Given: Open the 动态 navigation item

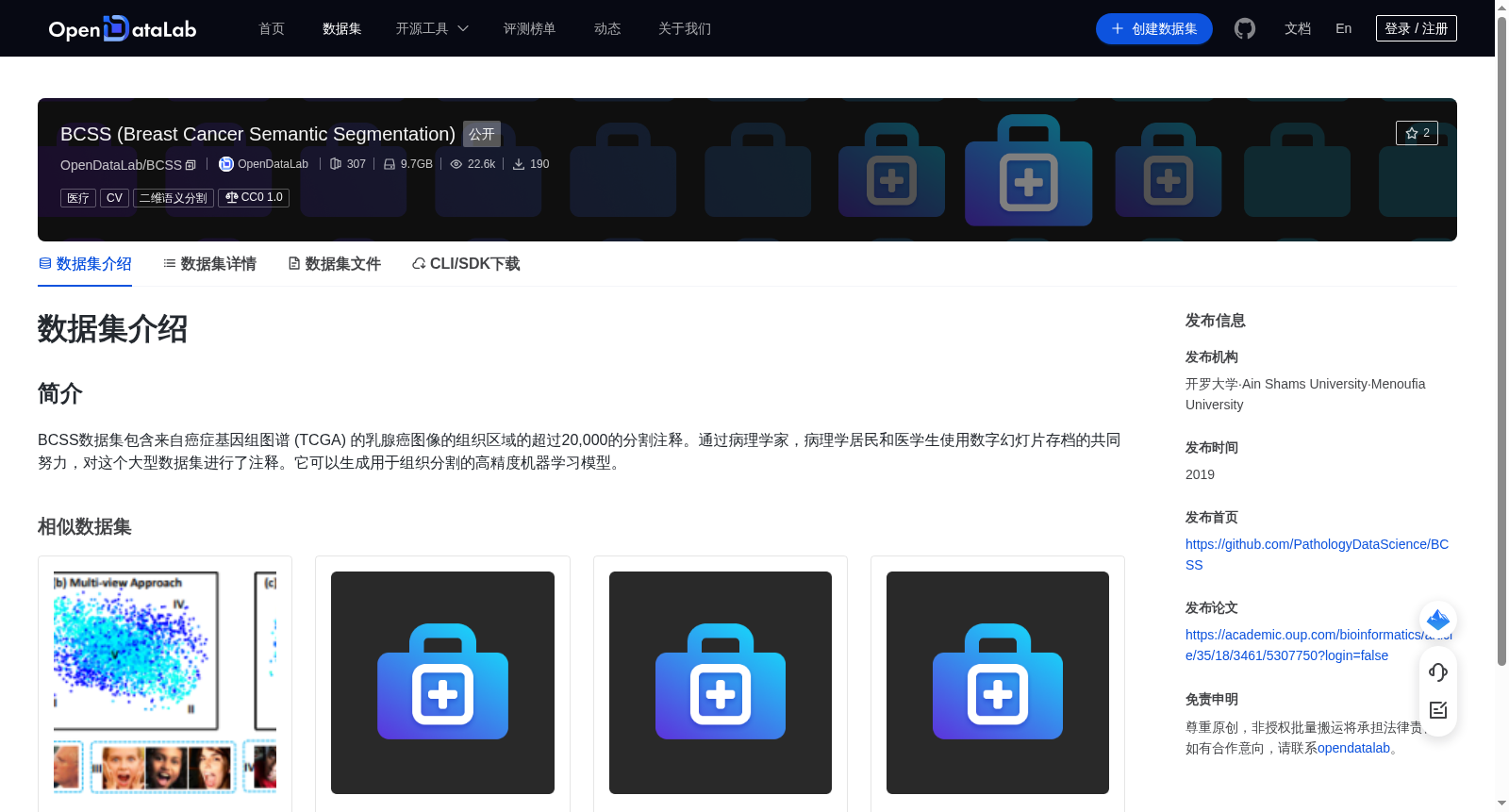Looking at the screenshot, I should tap(607, 28).
